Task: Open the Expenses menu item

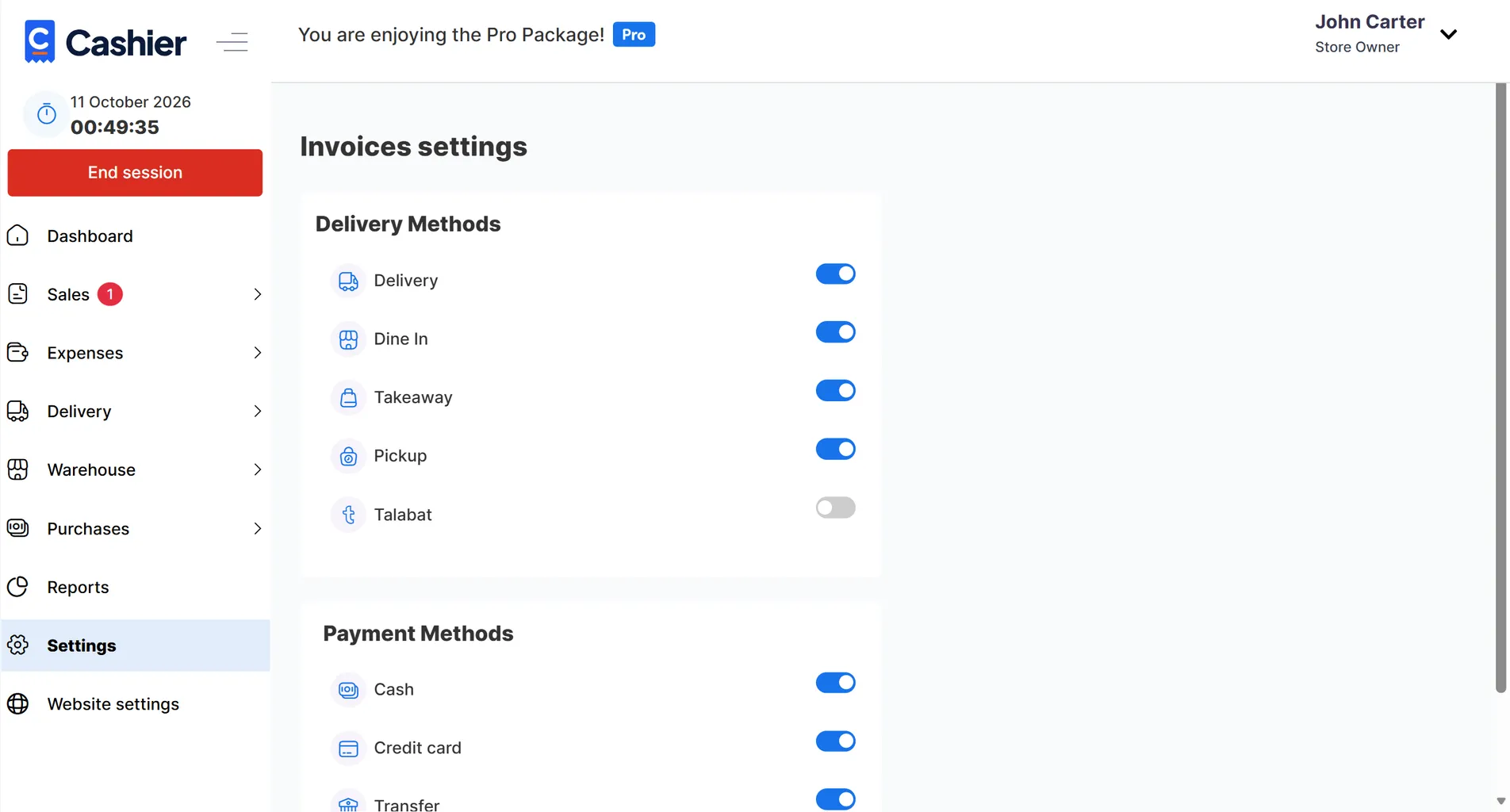Action: (x=135, y=353)
